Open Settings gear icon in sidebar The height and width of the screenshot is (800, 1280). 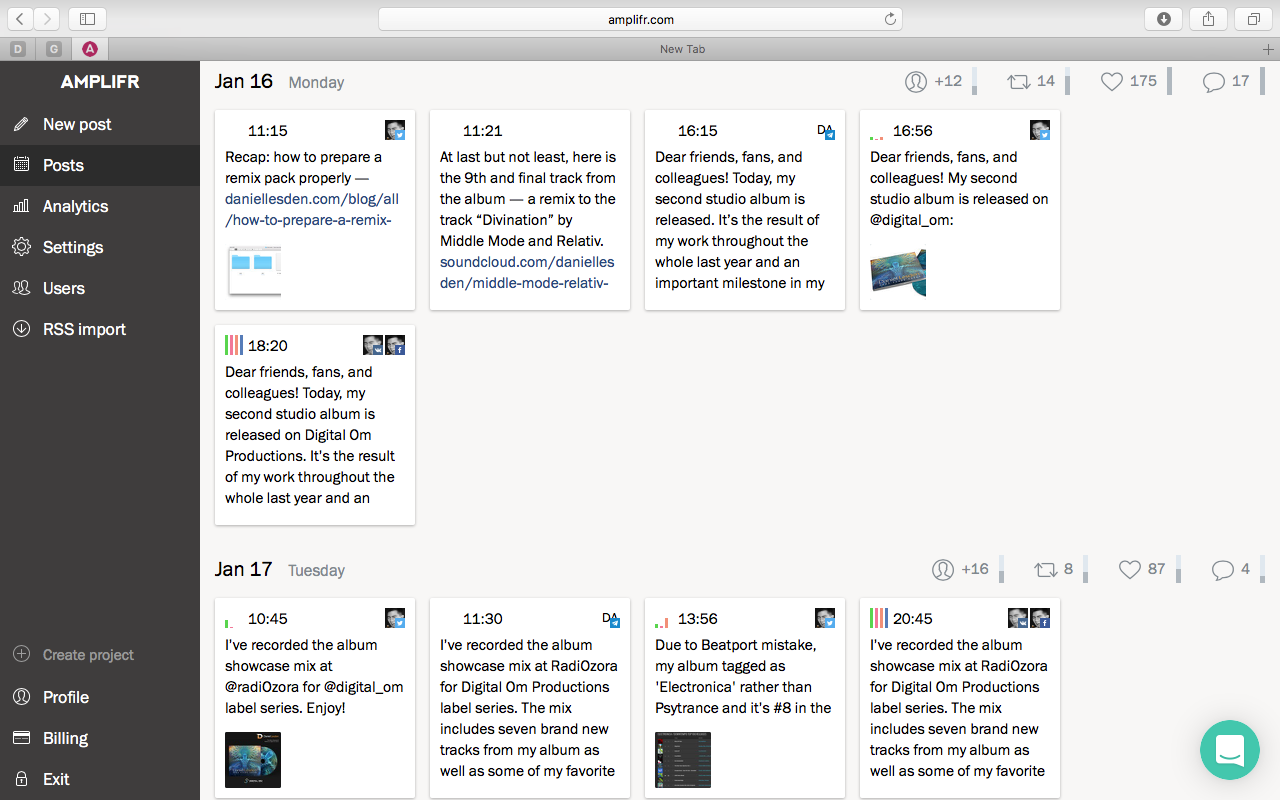pos(20,247)
